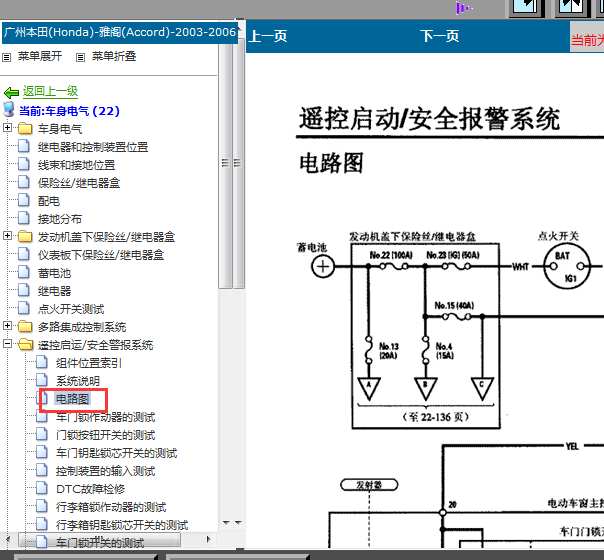
Task: Click the 车身电气 folder icon
Action: (x=25, y=128)
